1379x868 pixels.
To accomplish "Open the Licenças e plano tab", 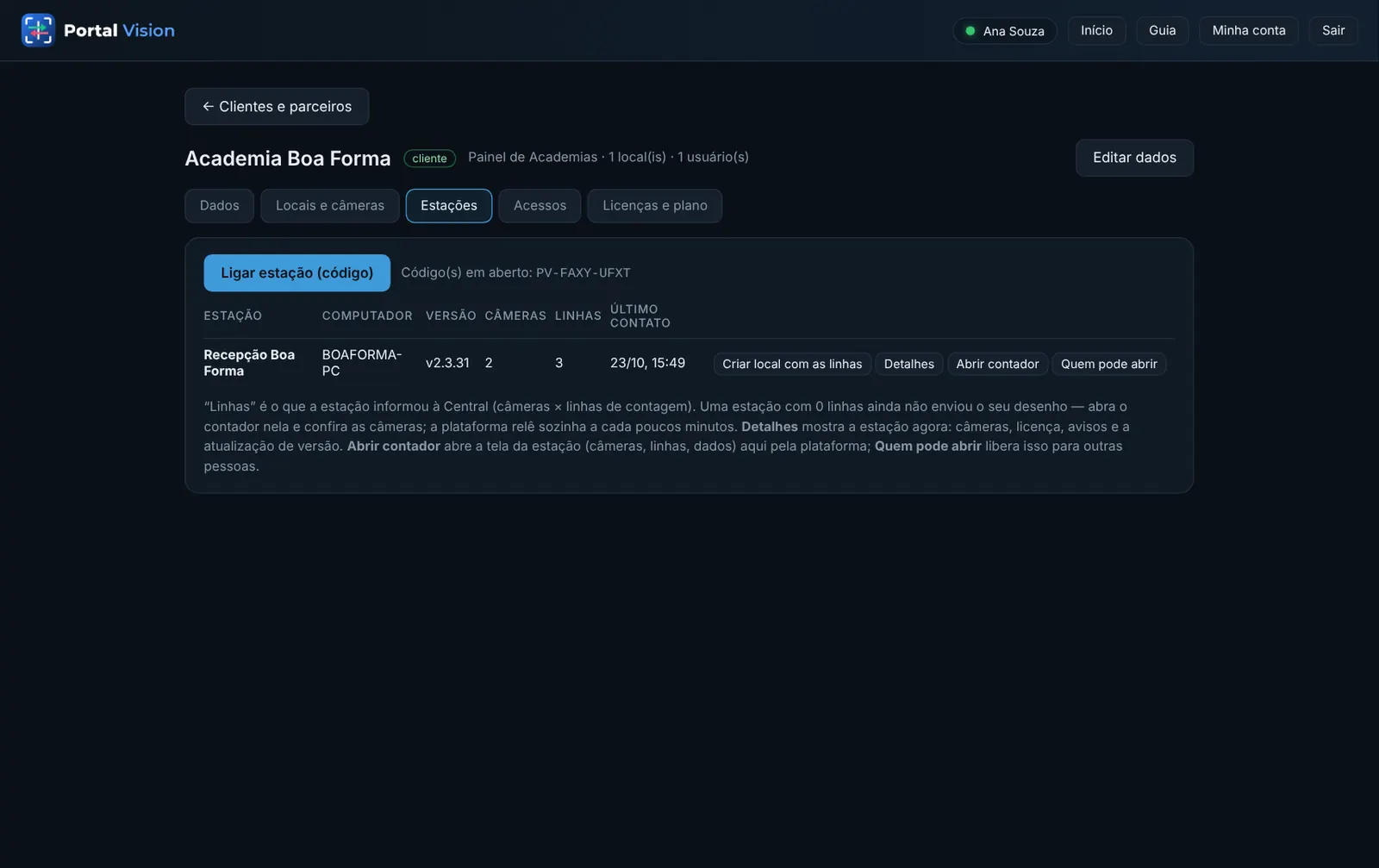I will (x=655, y=205).
